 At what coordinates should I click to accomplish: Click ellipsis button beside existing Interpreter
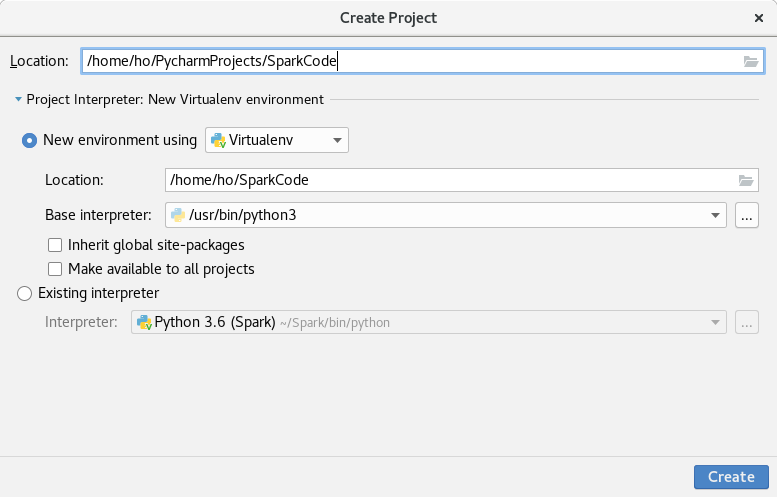tap(746, 323)
